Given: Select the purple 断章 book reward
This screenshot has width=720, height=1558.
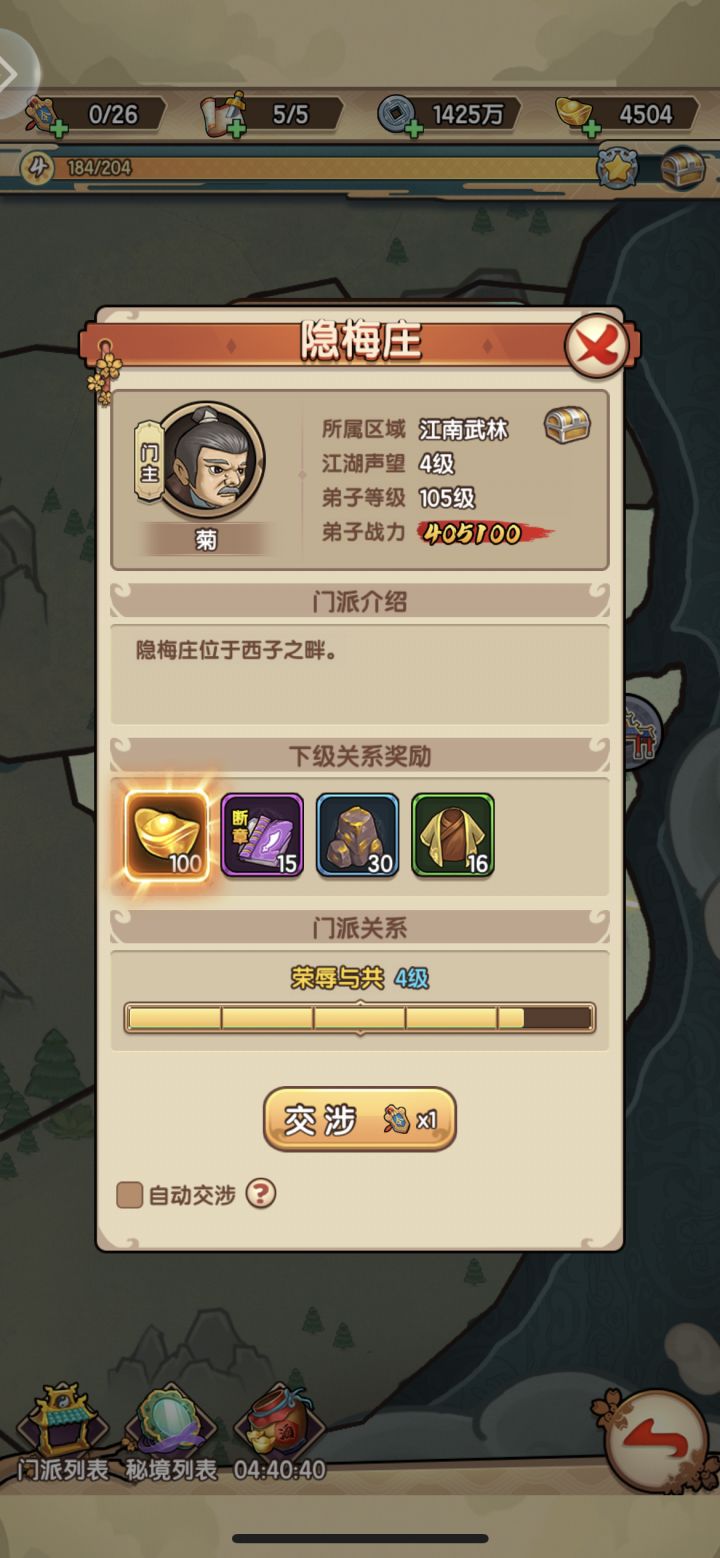Looking at the screenshot, I should point(262,836).
